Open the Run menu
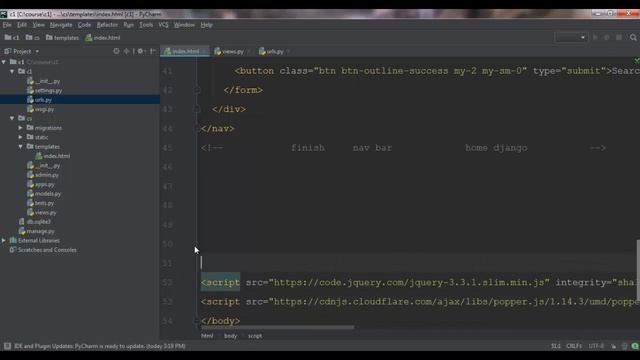 click(x=128, y=25)
